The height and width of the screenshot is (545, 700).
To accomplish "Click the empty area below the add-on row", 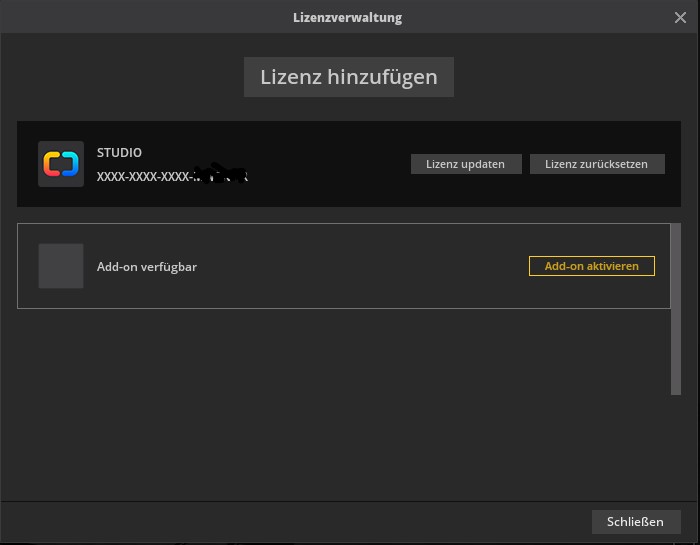I will (x=340, y=400).
